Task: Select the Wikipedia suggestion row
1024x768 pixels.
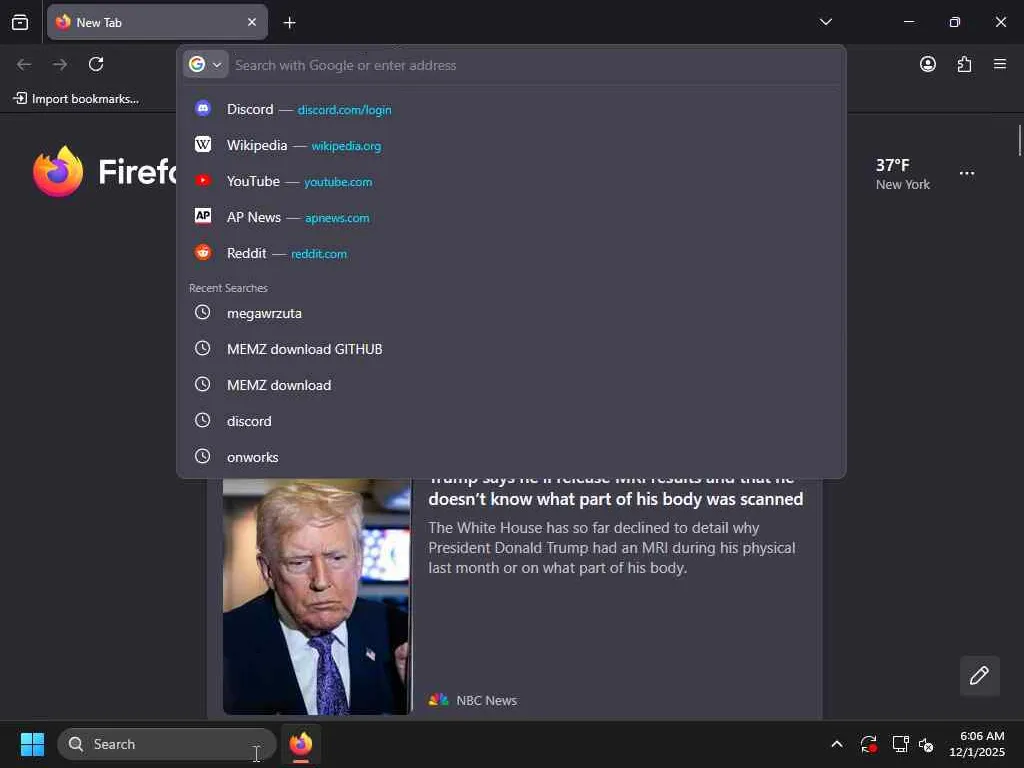Action: coord(511,145)
